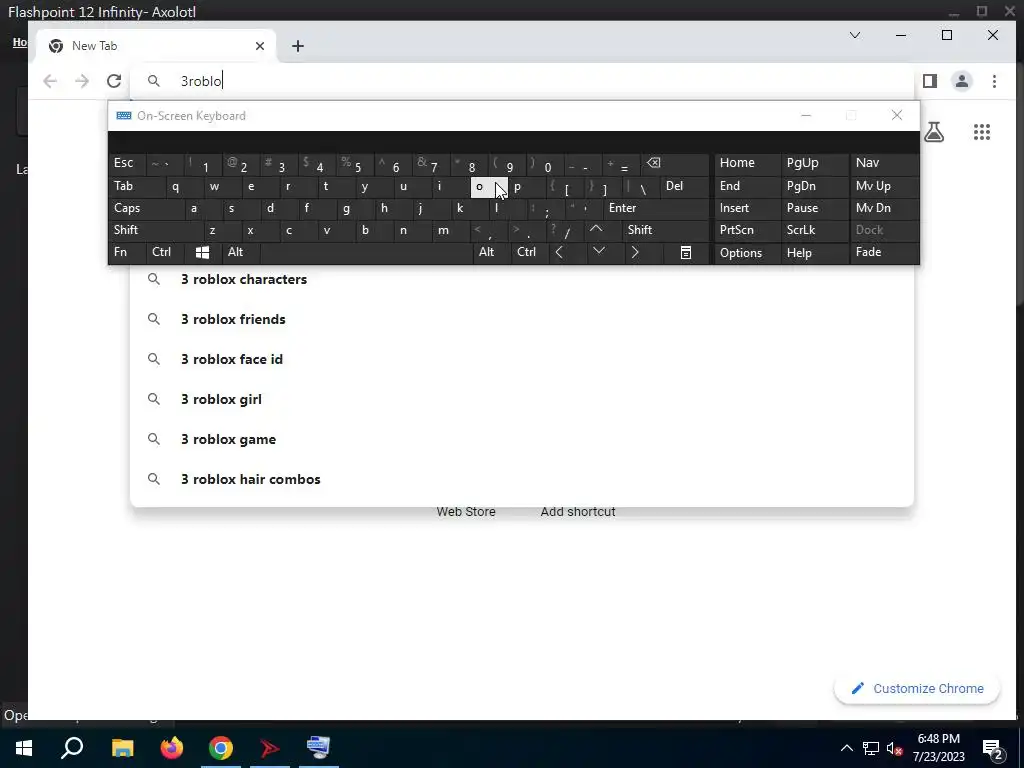Select suggestion 3 roblox friends
Screen dimensions: 1024x768
[522, 319]
